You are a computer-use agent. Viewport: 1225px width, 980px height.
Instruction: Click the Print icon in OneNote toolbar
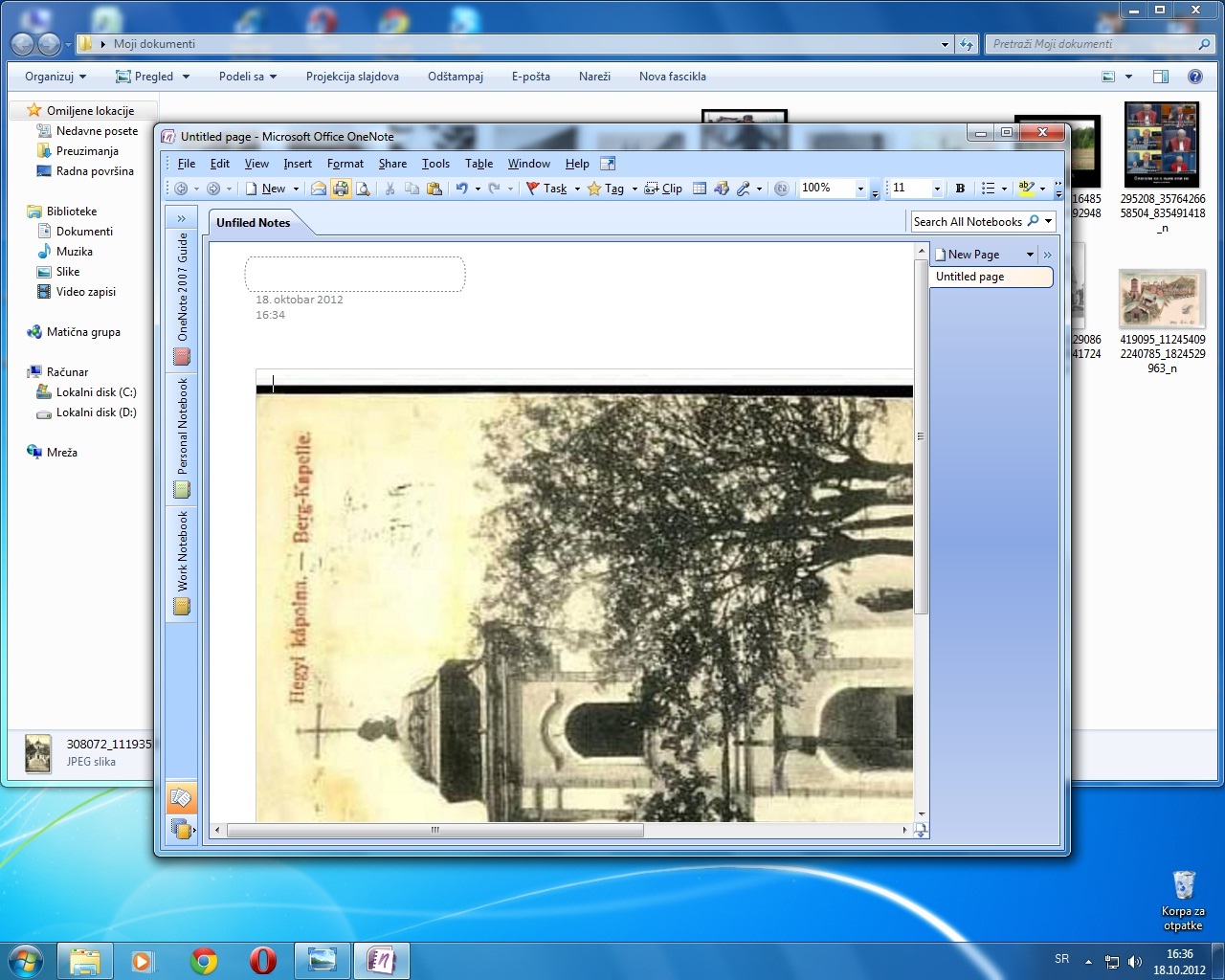tap(341, 189)
